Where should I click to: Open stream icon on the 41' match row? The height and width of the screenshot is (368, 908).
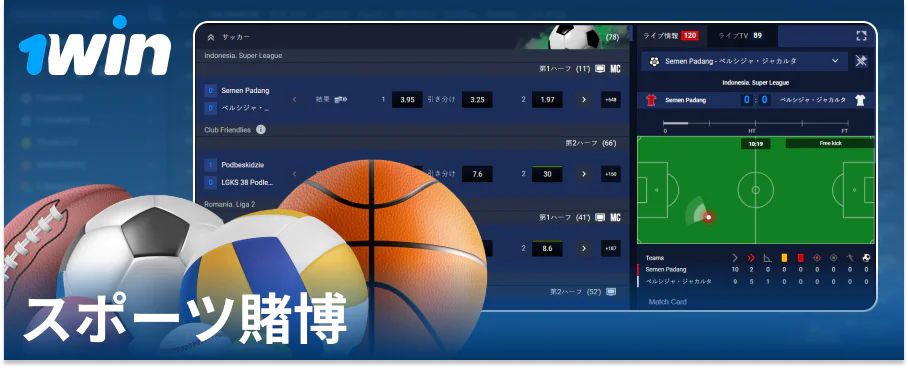click(600, 217)
